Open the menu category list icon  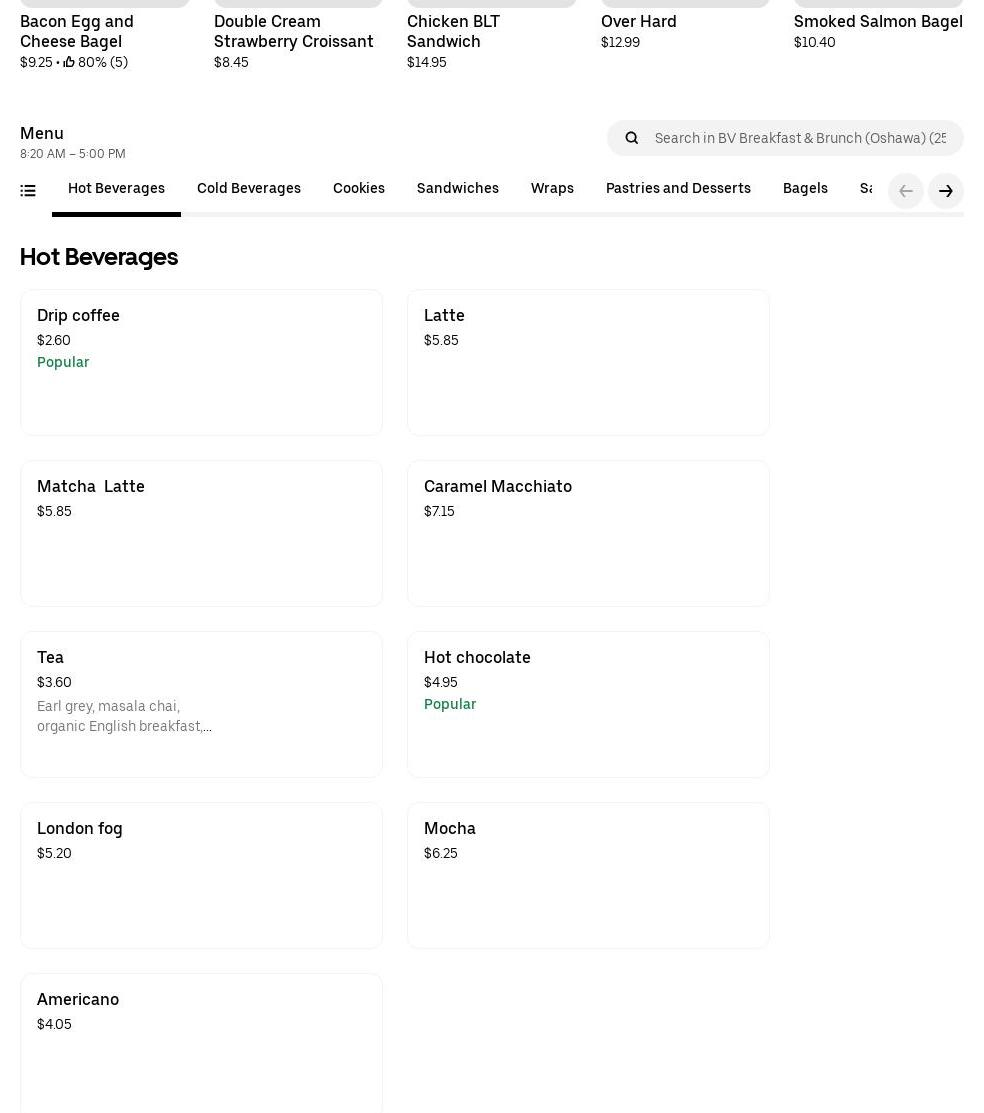click(x=28, y=191)
